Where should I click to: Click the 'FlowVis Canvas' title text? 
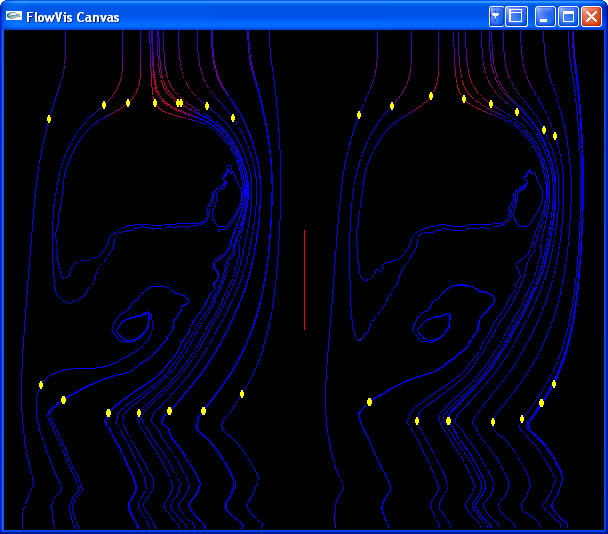tap(73, 17)
